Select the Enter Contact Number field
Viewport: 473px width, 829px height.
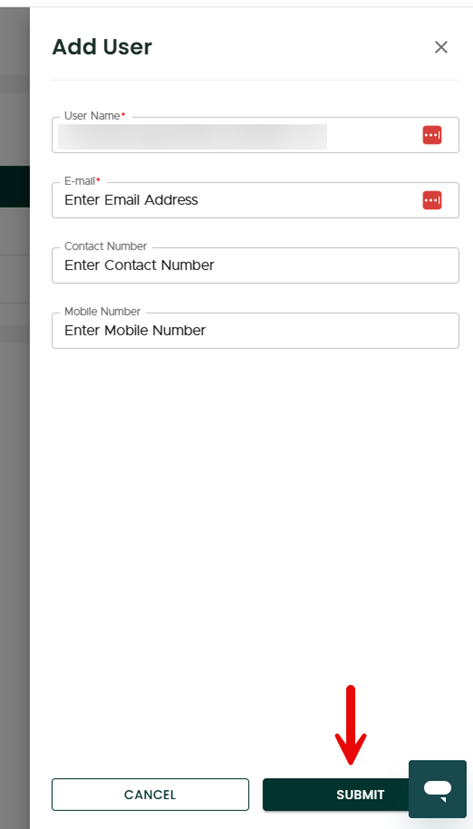255,265
